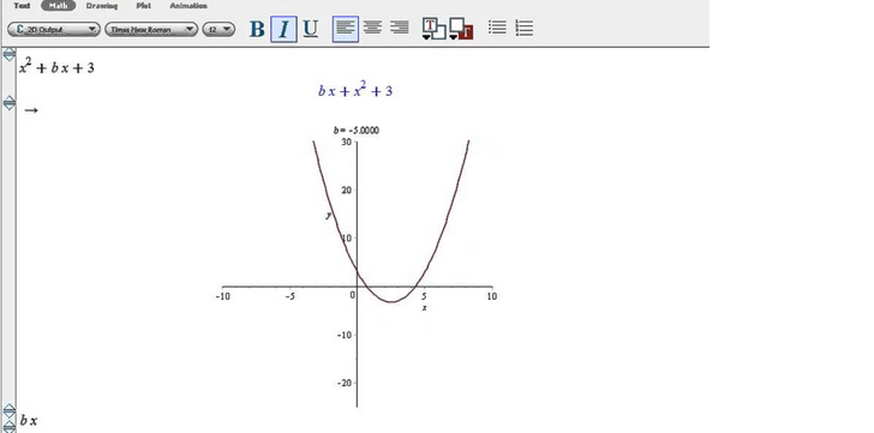Toggle the highlighted italic button
This screenshot has width=874, height=433.
[284, 29]
